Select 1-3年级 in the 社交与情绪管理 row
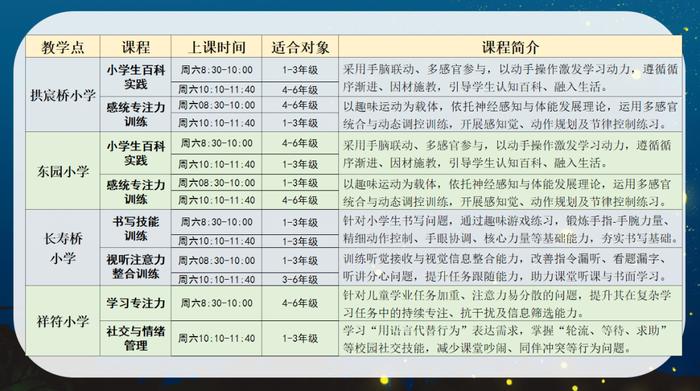The image size is (700, 391). (300, 338)
